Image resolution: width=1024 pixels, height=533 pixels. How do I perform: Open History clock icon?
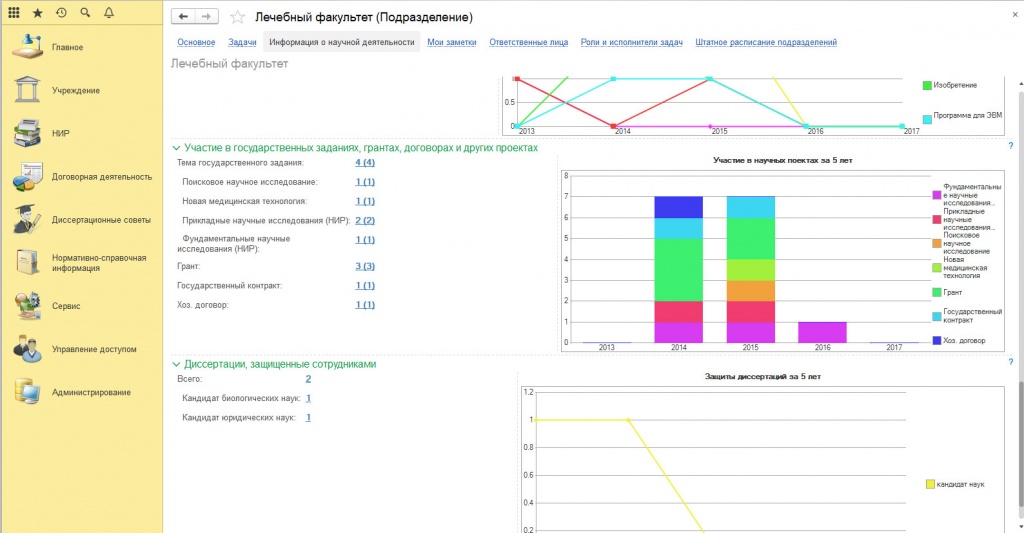coord(61,12)
